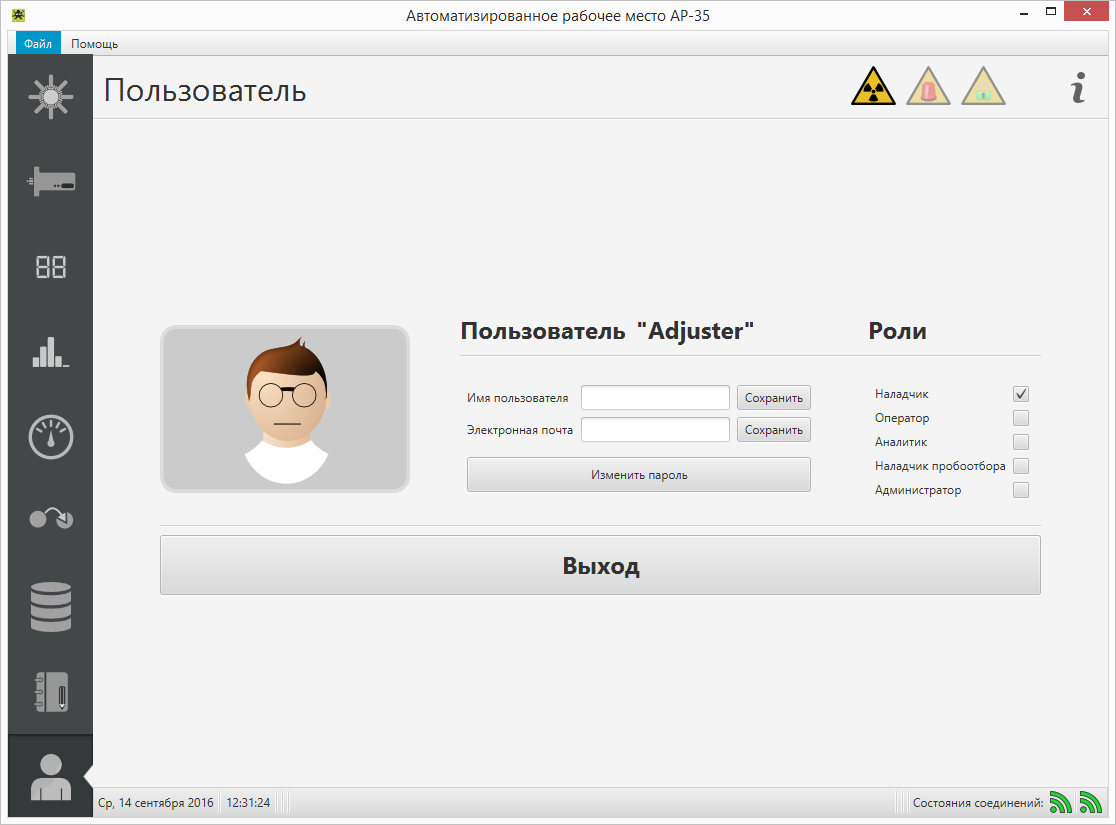Click the large Выход button
The image size is (1116, 825).
coord(600,566)
